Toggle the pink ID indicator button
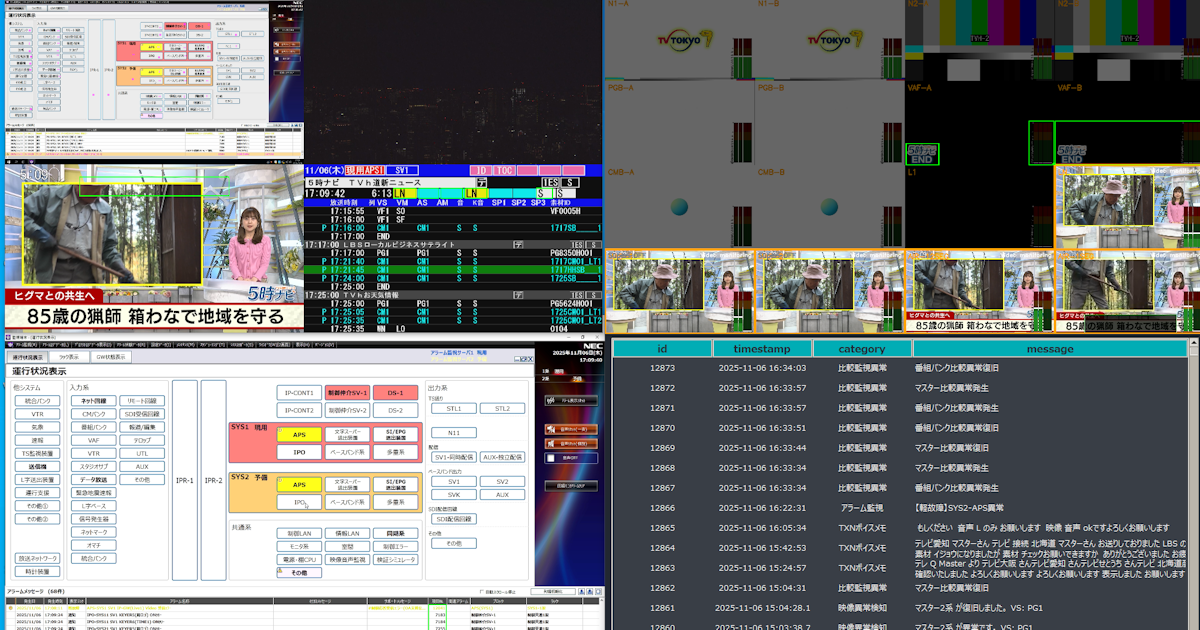 pyautogui.click(x=480, y=171)
